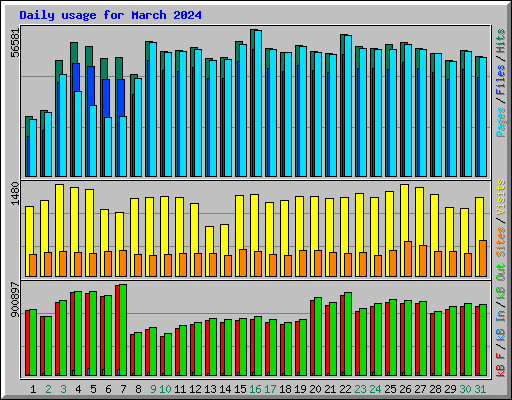
Task: Click day label 31 on the x-axis
Action: [x=480, y=389]
